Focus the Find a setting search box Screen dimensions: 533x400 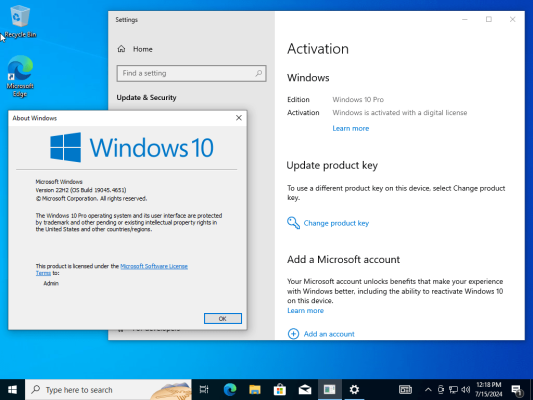coord(191,73)
